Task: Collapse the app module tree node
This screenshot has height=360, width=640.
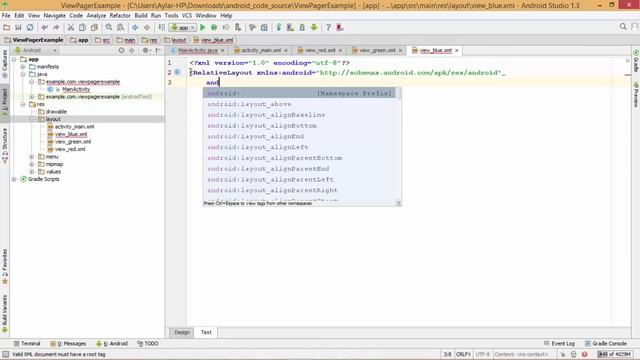Action: tap(14, 59)
